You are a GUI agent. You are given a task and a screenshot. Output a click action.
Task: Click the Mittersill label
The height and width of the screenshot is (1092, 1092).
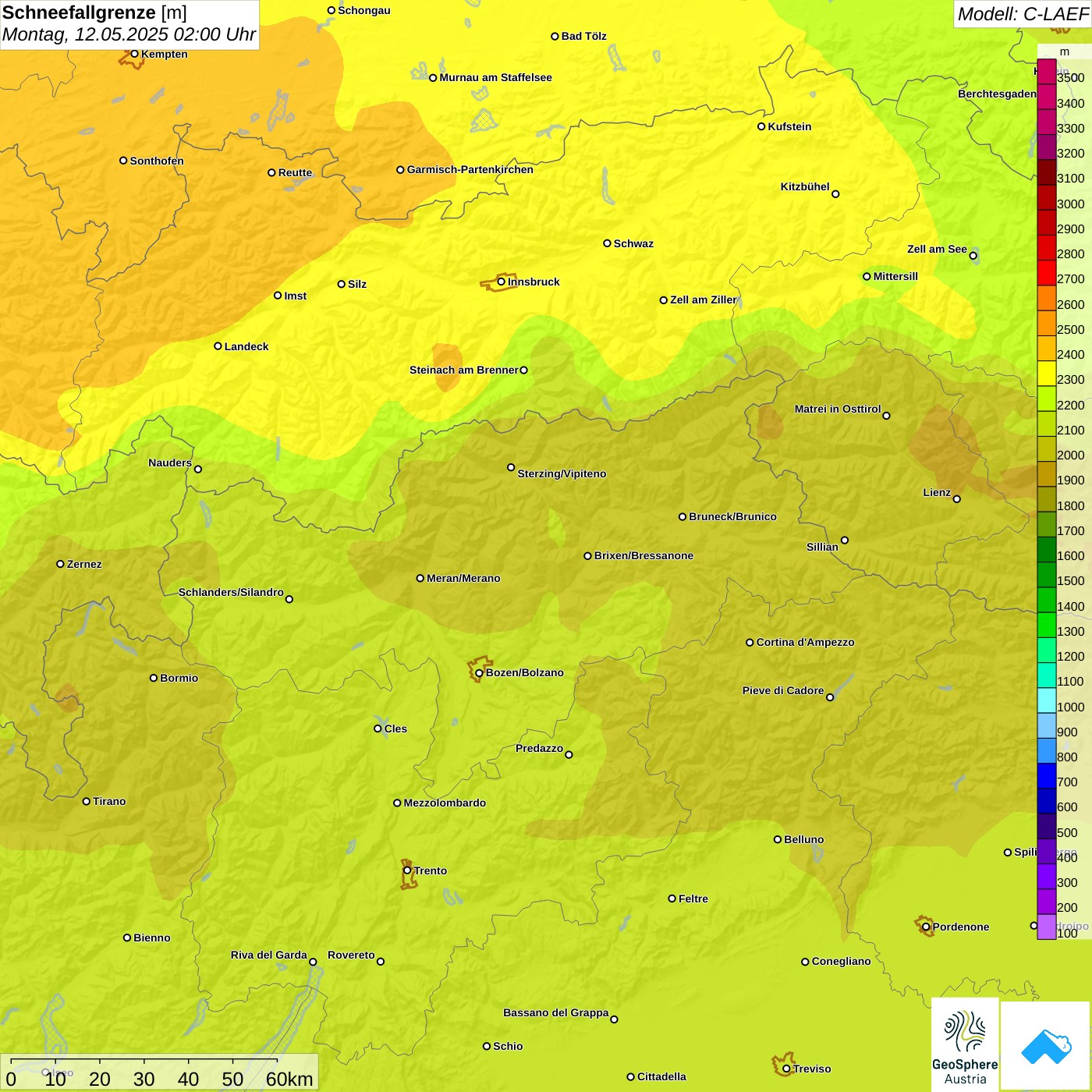click(895, 276)
